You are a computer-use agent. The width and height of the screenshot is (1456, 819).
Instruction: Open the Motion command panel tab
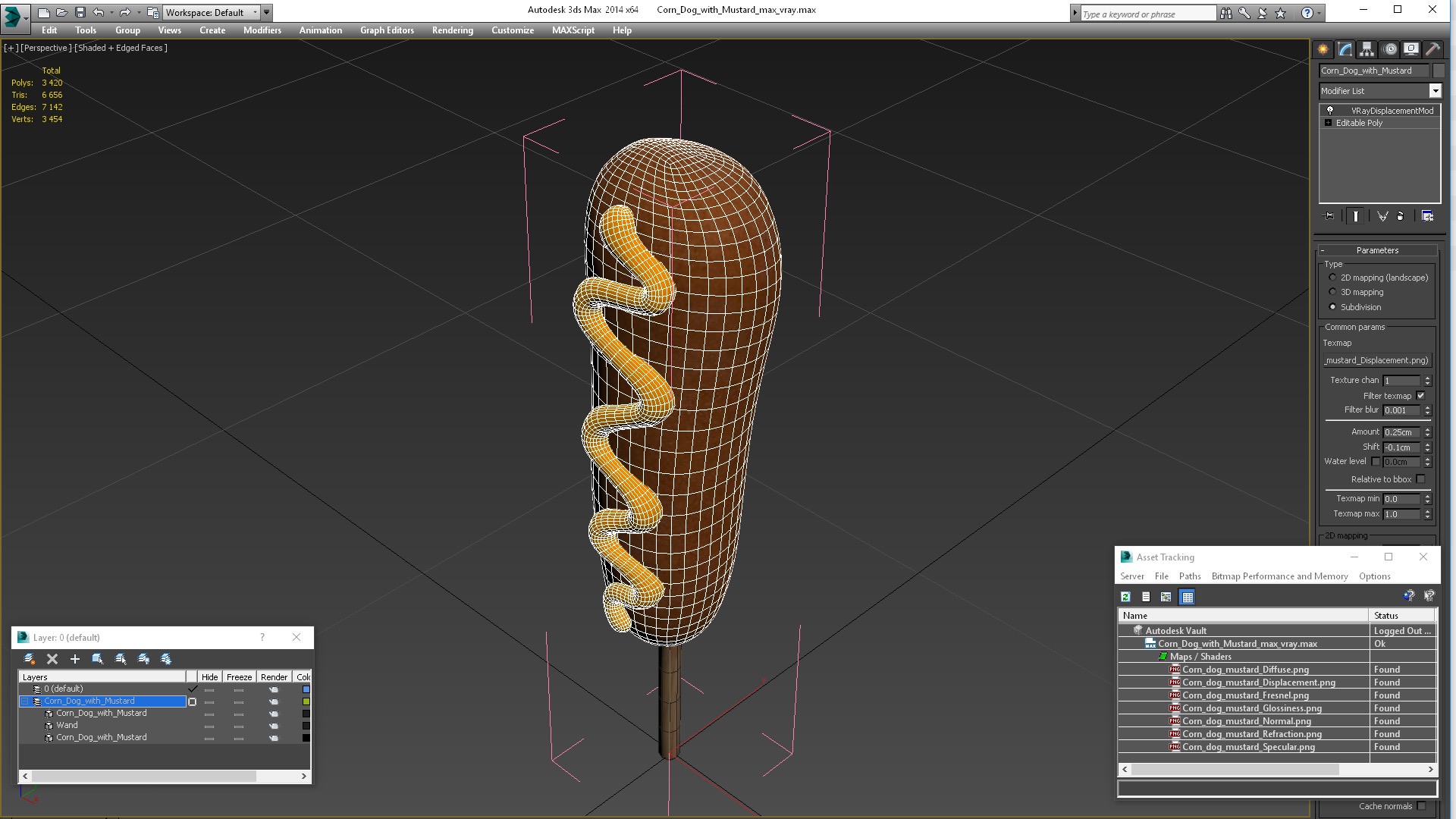coord(1389,49)
